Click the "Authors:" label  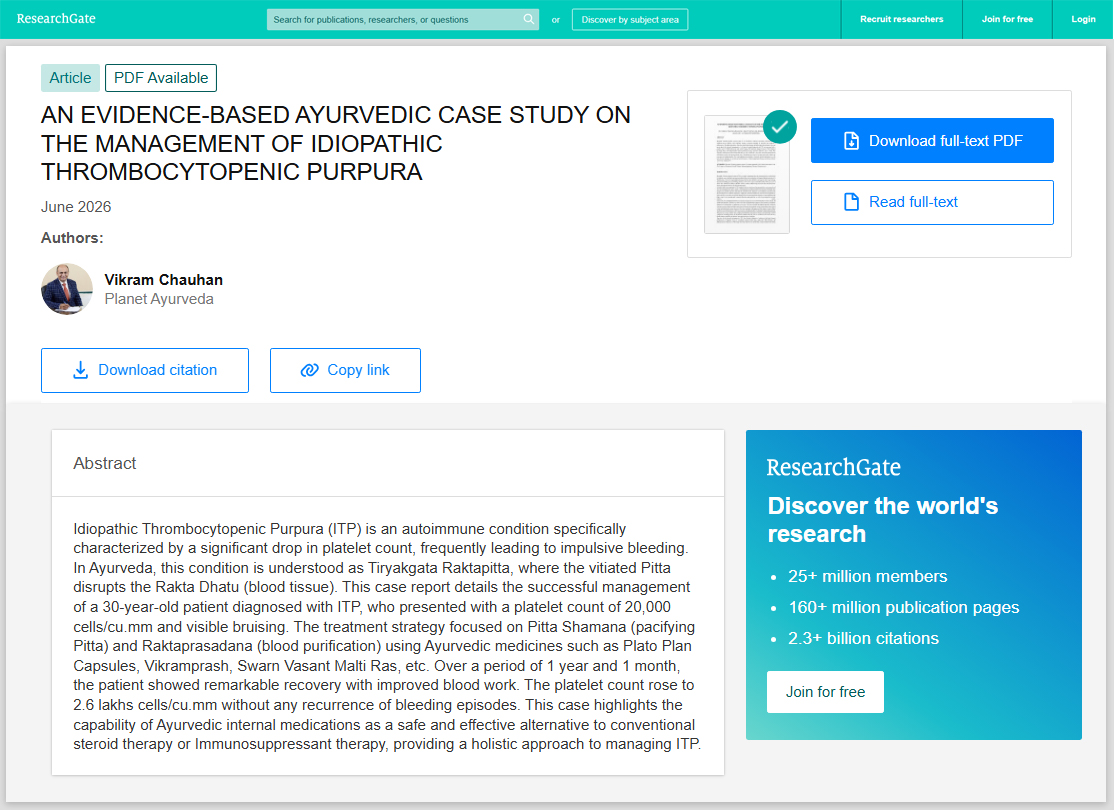(x=72, y=238)
